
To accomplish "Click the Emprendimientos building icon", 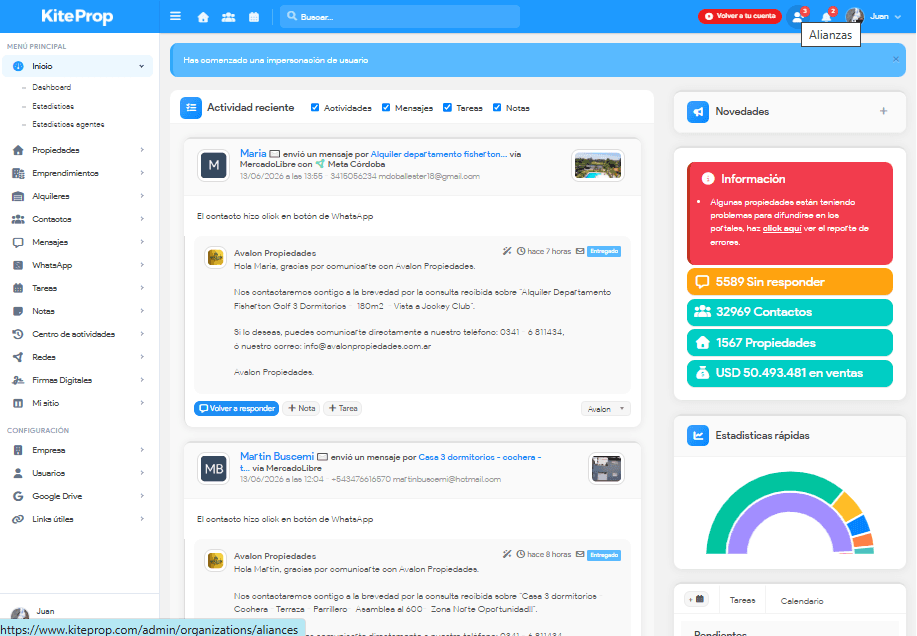I will pos(18,173).
